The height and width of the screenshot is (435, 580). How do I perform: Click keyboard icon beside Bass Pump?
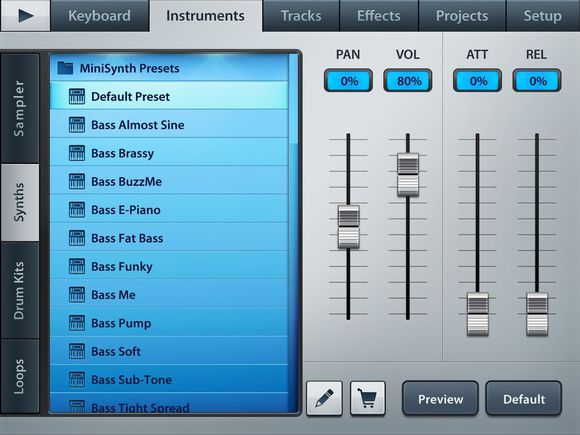coord(77,323)
